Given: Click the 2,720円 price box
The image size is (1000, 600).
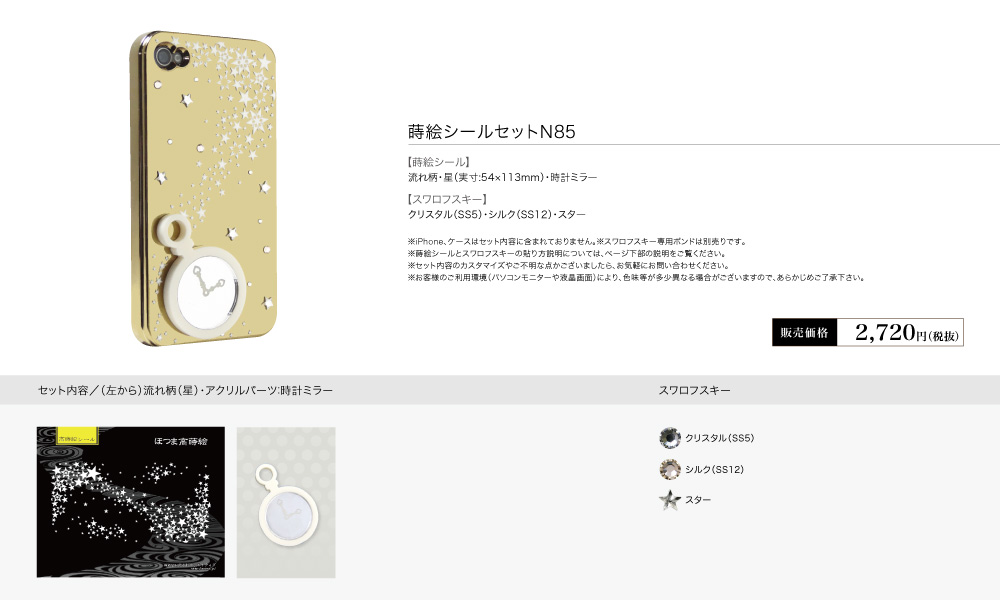Looking at the screenshot, I should click(900, 332).
